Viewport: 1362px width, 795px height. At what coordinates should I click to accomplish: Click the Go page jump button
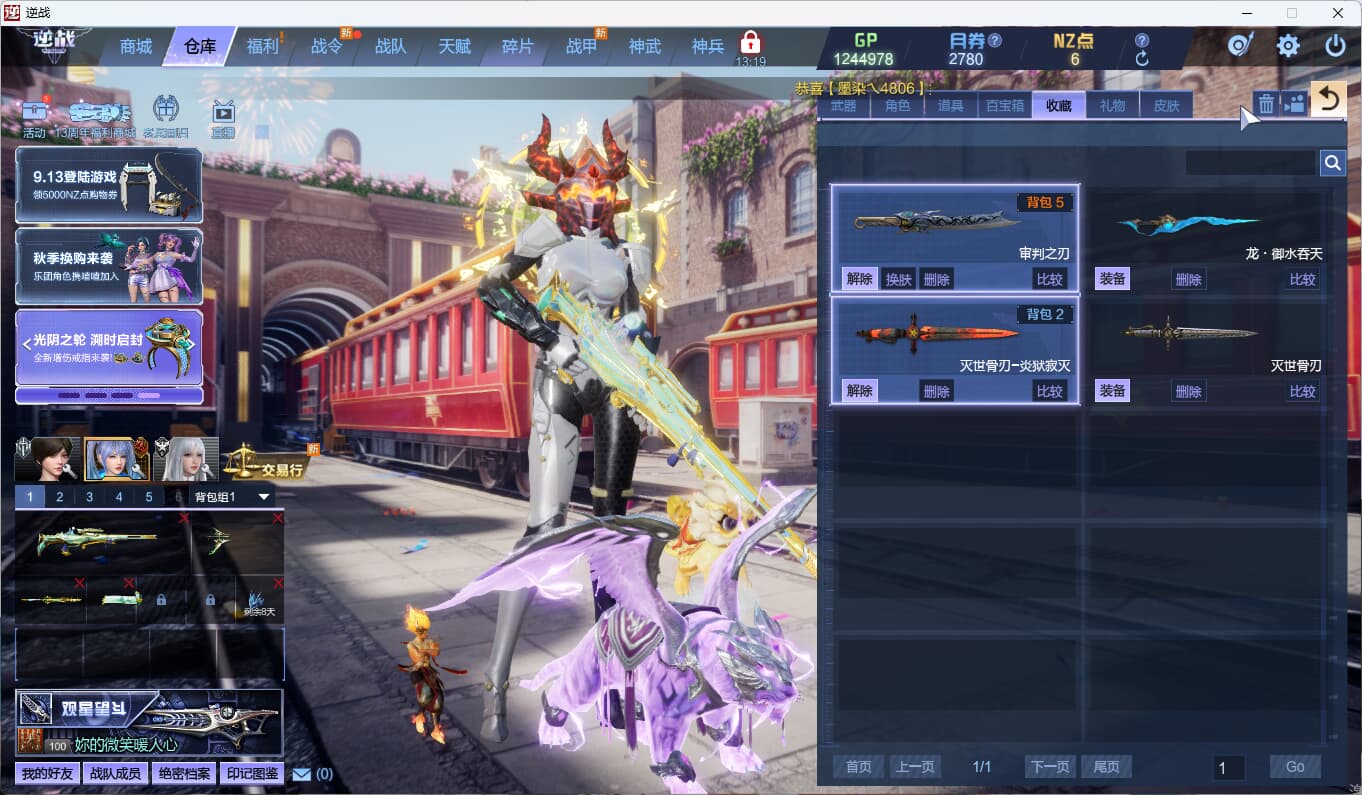click(1295, 767)
